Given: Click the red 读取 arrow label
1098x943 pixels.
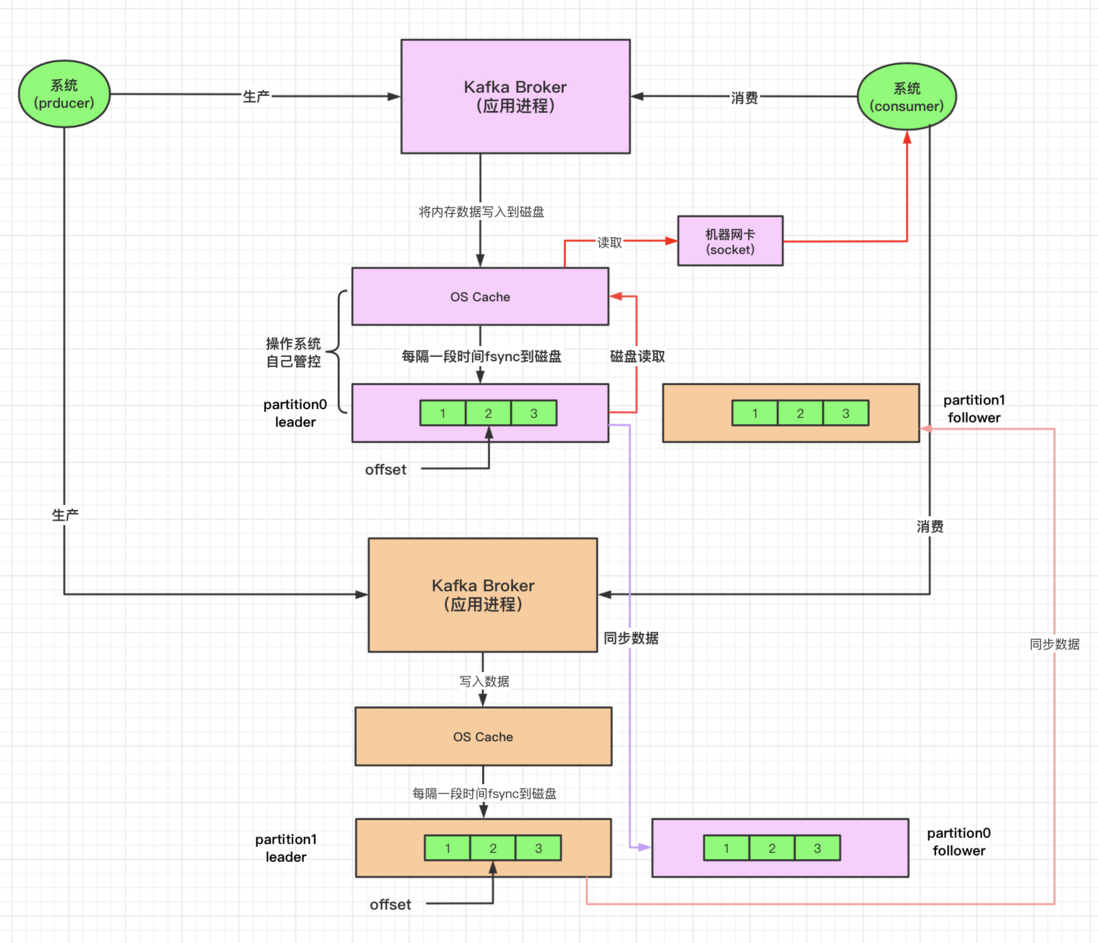Looking at the screenshot, I should (x=609, y=242).
